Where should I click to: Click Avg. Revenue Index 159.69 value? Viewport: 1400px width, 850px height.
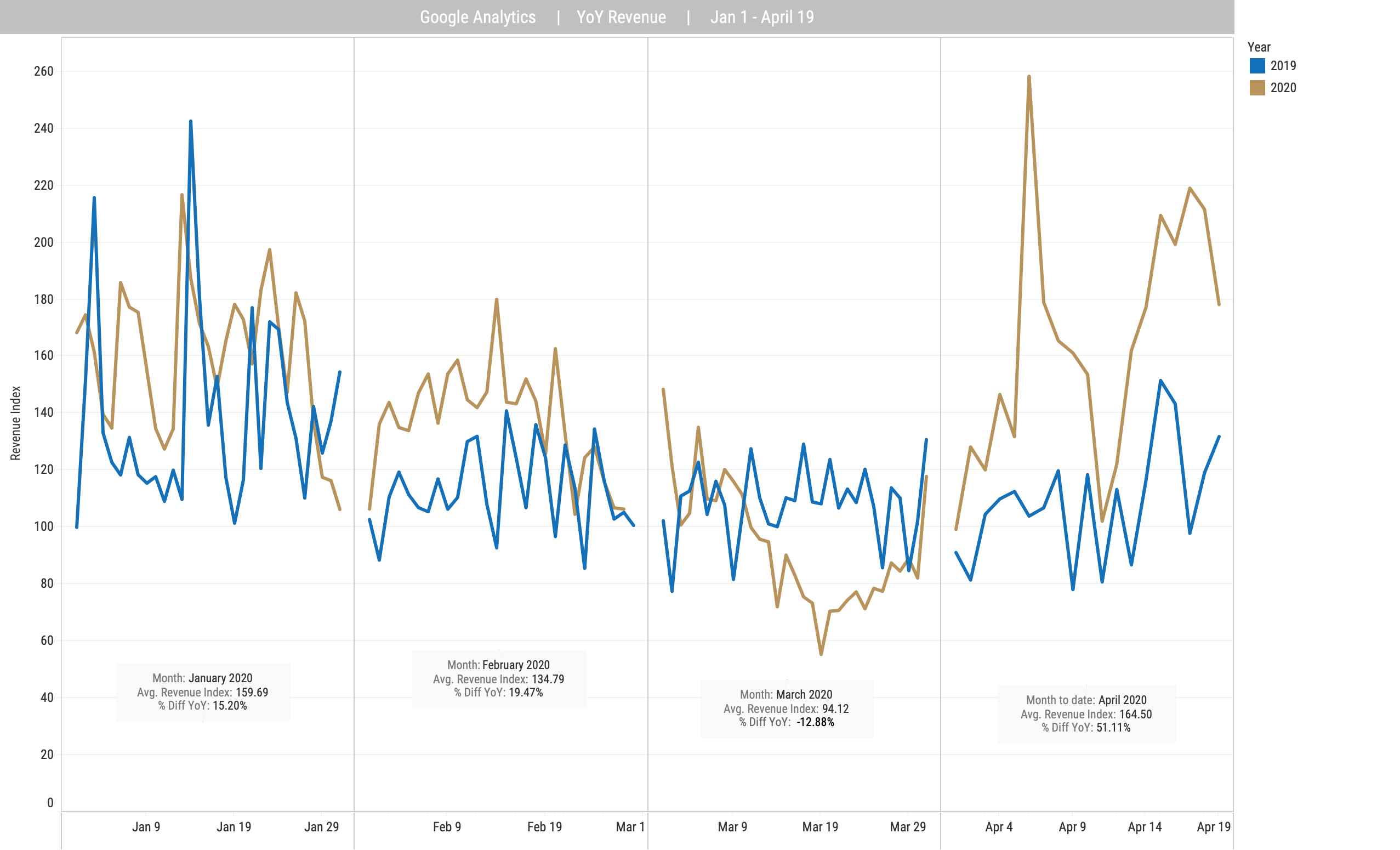pos(251,693)
